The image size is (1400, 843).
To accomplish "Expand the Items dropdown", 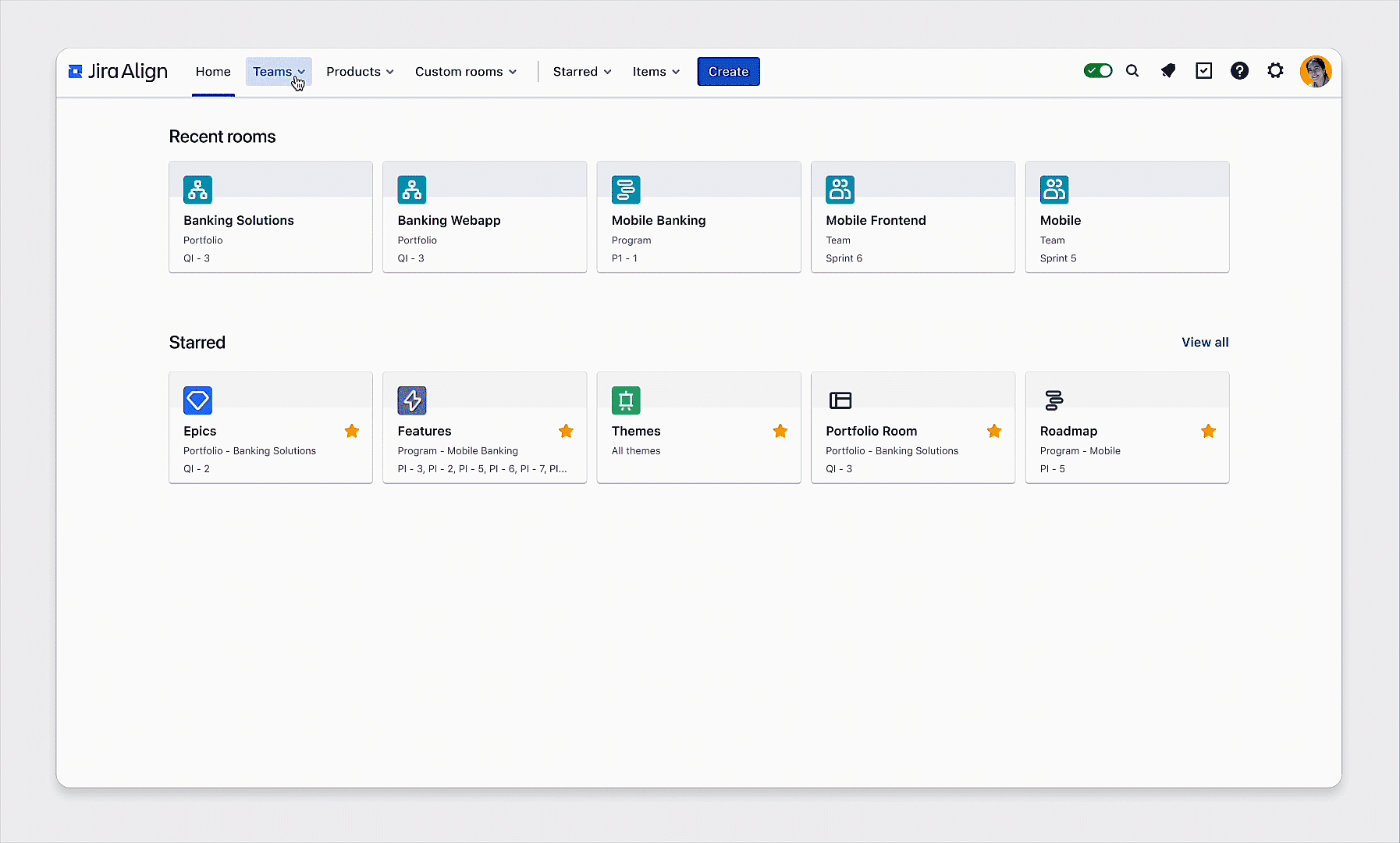I will point(655,71).
